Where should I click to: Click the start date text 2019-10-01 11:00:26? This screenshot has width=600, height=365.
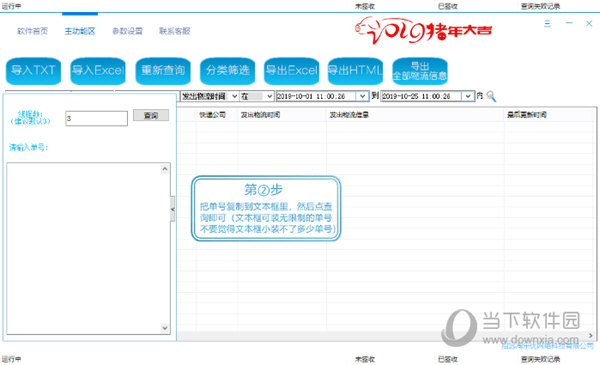click(311, 96)
